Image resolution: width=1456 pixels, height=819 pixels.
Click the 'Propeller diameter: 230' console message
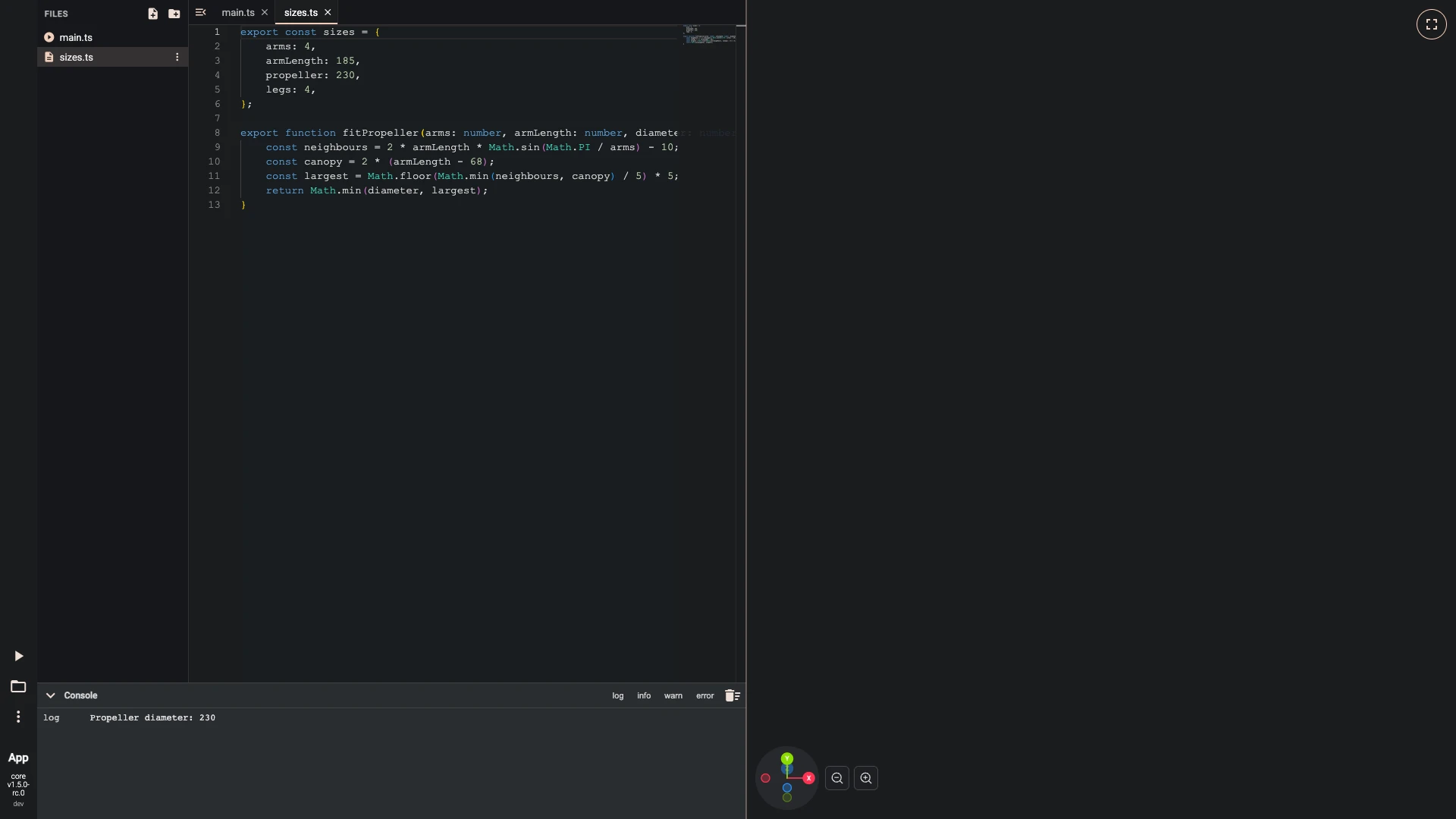pos(152,717)
